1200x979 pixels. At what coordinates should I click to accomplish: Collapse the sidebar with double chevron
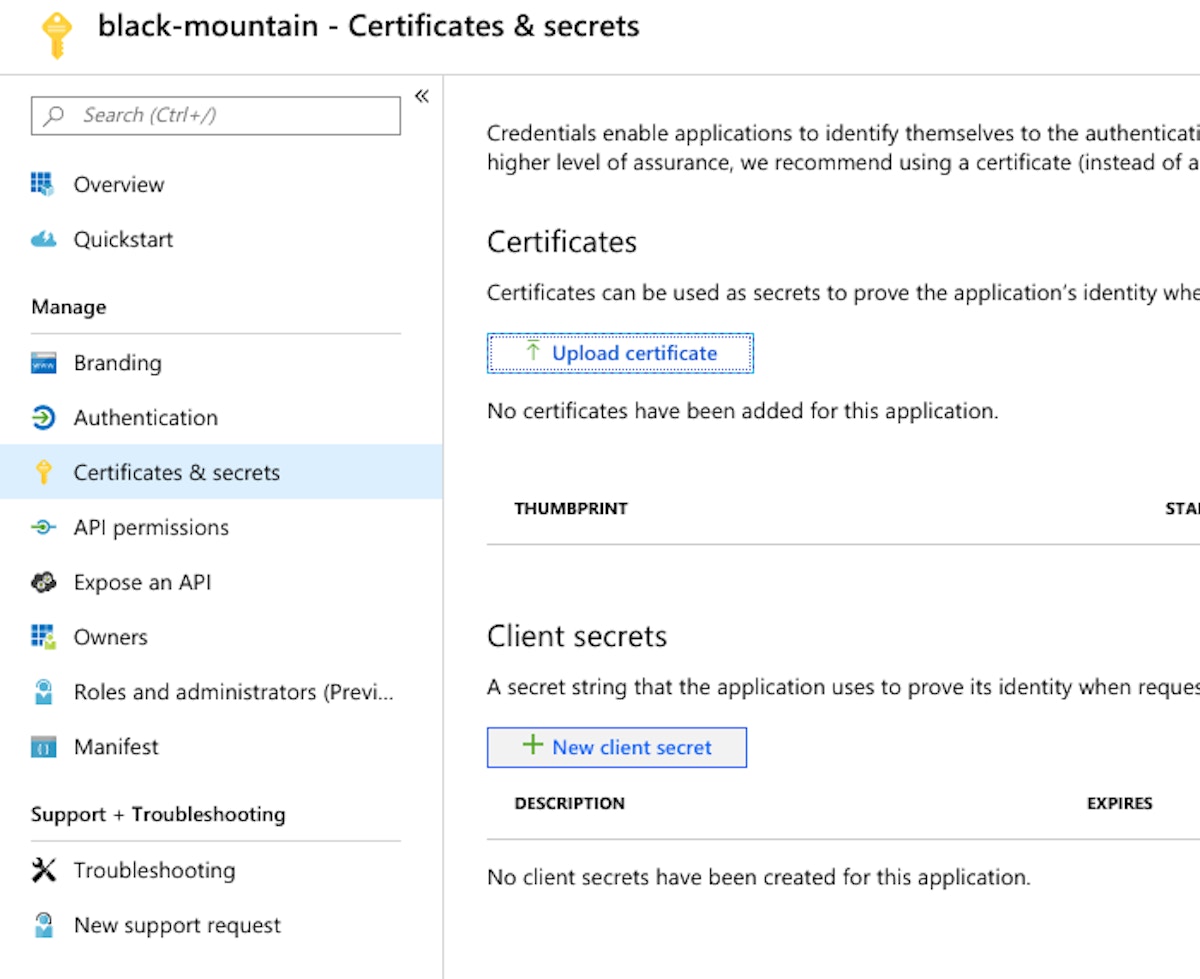click(422, 96)
